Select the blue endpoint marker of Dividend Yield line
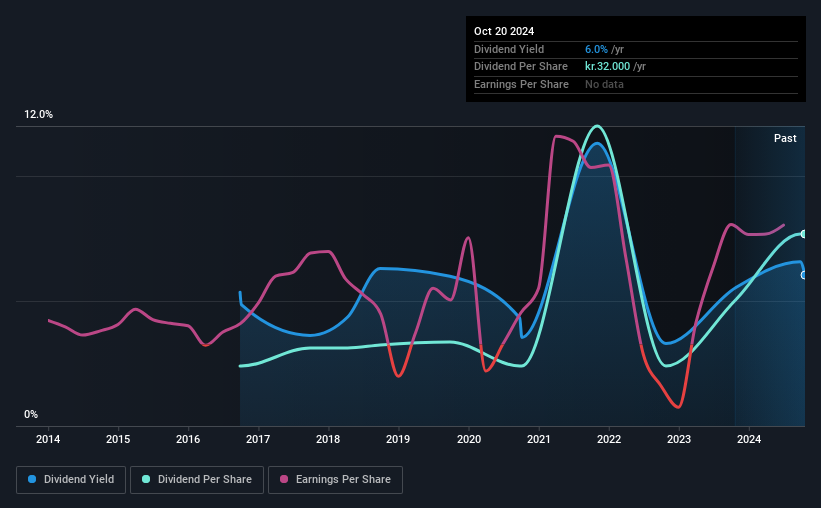Screen dimensions: 821x508 point(804,275)
